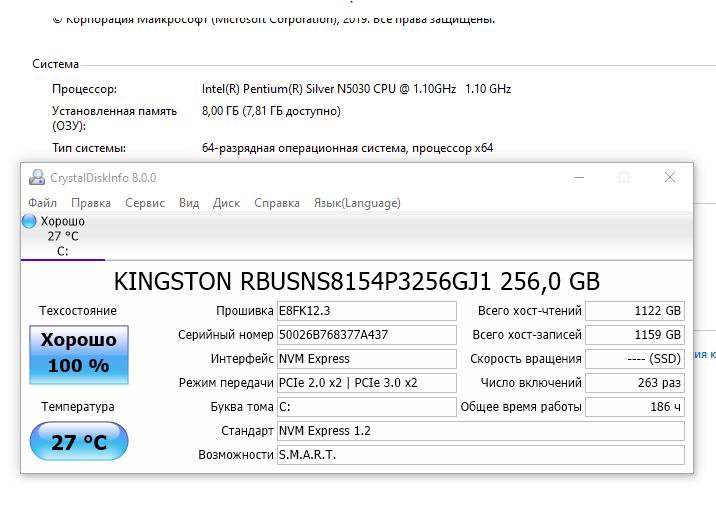The image size is (716, 518).
Task: Click the serial number field
Action: [x=365, y=335]
